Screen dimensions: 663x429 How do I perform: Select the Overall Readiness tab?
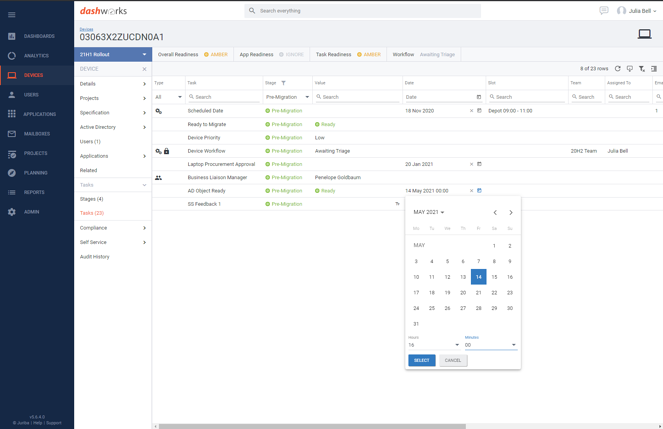[x=192, y=55]
